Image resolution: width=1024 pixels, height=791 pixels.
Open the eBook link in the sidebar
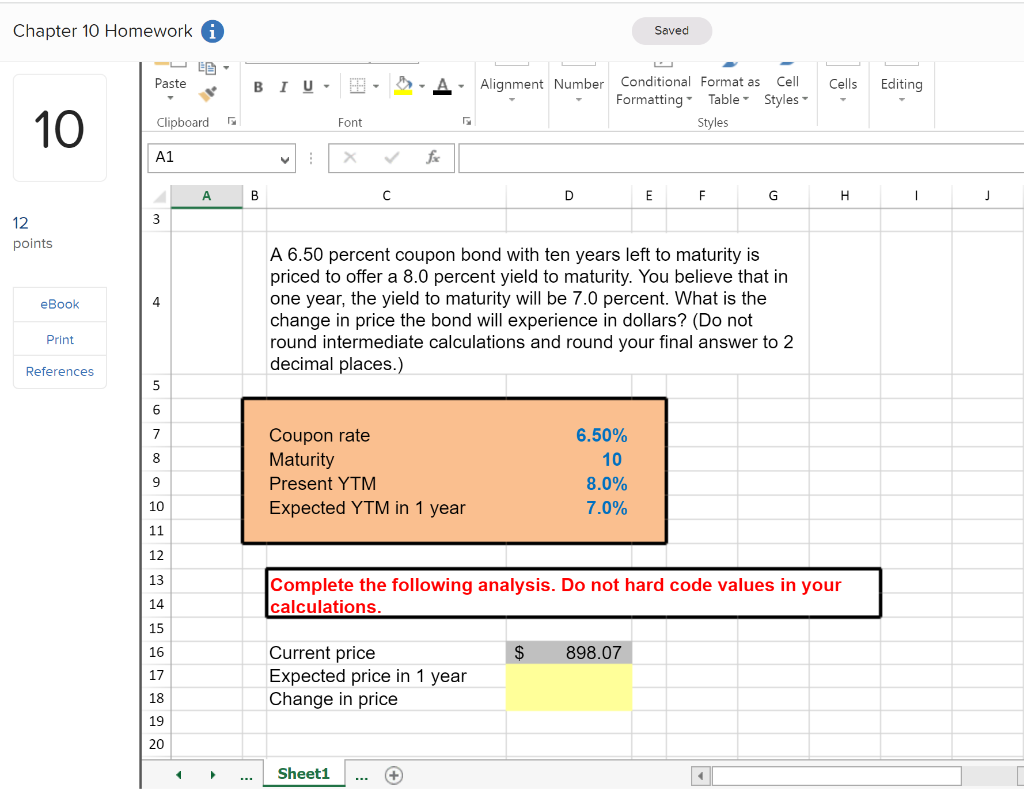click(59, 304)
